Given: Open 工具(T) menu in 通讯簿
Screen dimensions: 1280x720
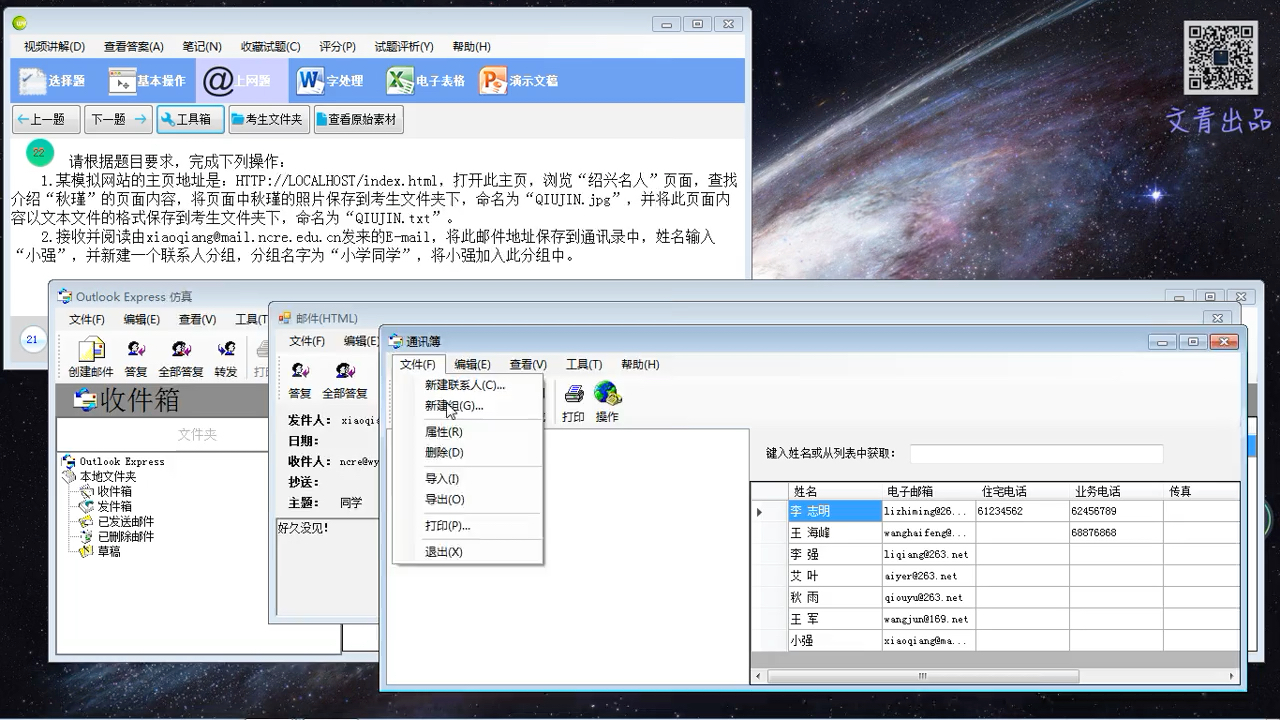Looking at the screenshot, I should pyautogui.click(x=584, y=364).
